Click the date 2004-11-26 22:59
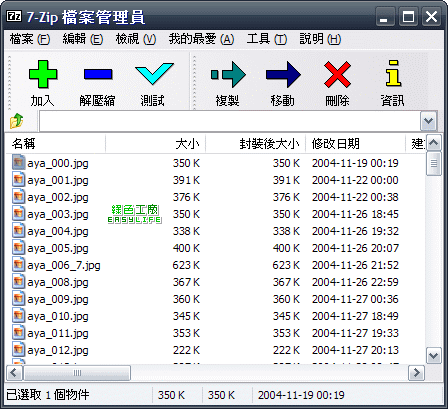The height and width of the screenshot is (409, 448). (355, 282)
